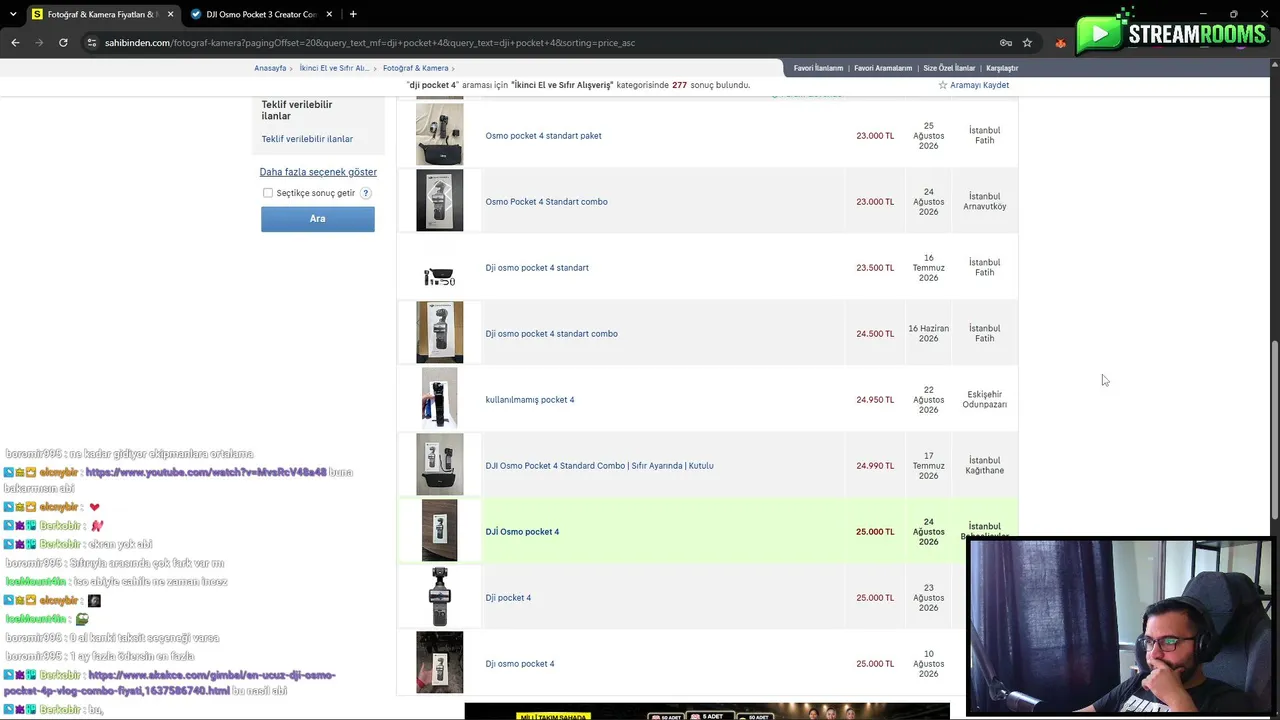Click thumbnail of Dji osmo pocket 4 standart
The width and height of the screenshot is (1280, 720).
click(x=439, y=277)
